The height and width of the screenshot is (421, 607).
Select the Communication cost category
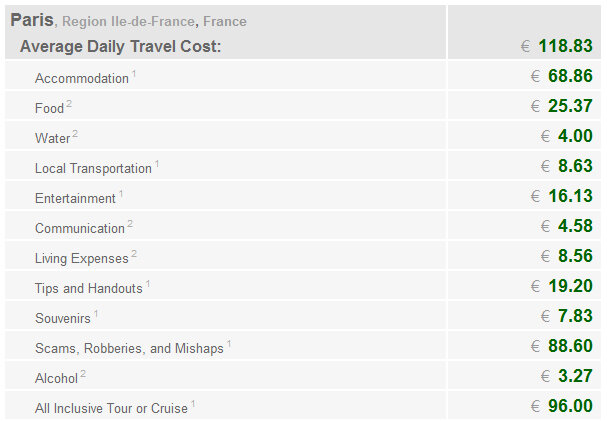pyautogui.click(x=79, y=228)
